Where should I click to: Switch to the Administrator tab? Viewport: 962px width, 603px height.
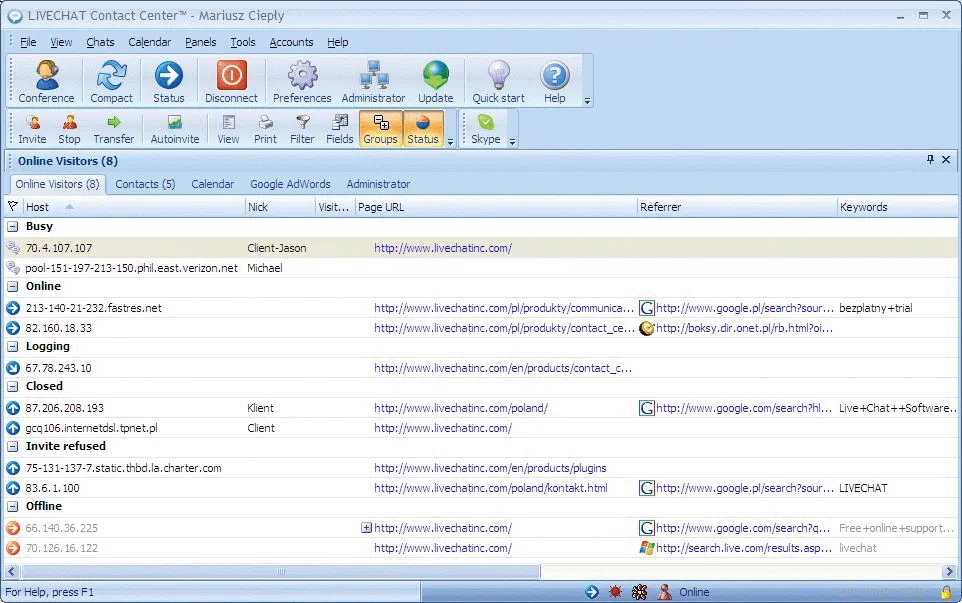tap(379, 184)
